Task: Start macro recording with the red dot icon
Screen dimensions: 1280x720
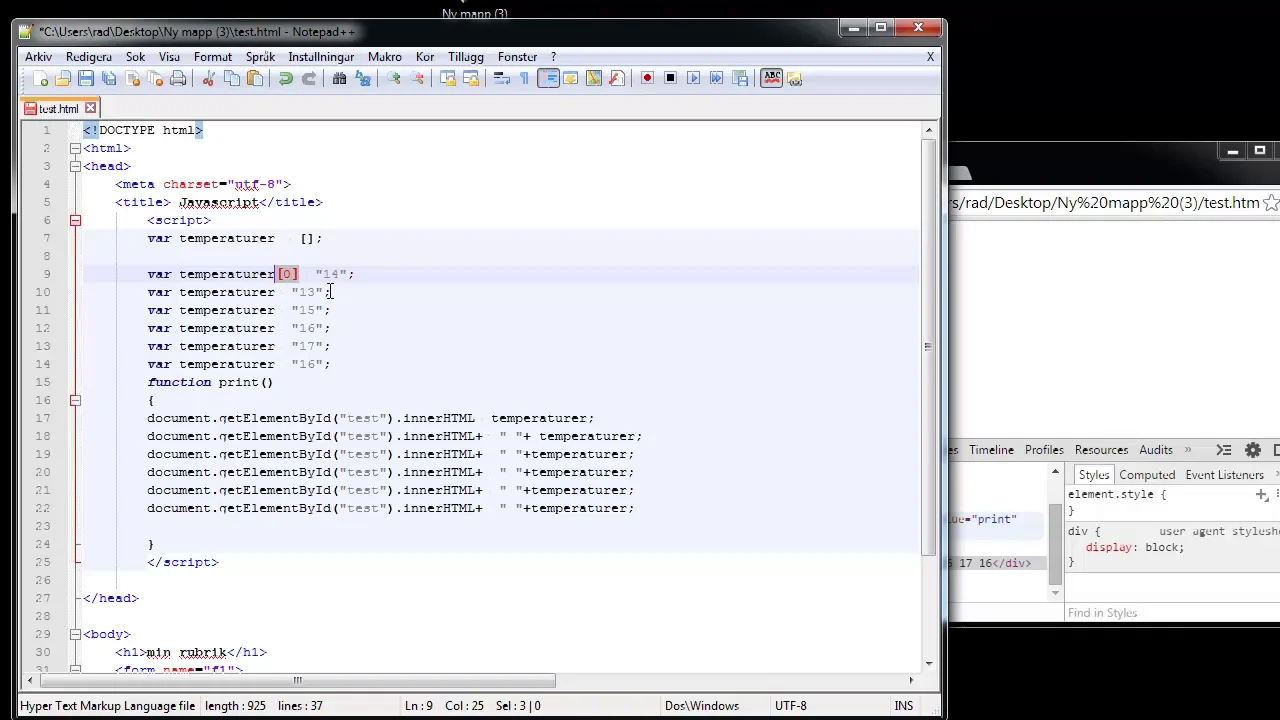Action: pos(647,78)
